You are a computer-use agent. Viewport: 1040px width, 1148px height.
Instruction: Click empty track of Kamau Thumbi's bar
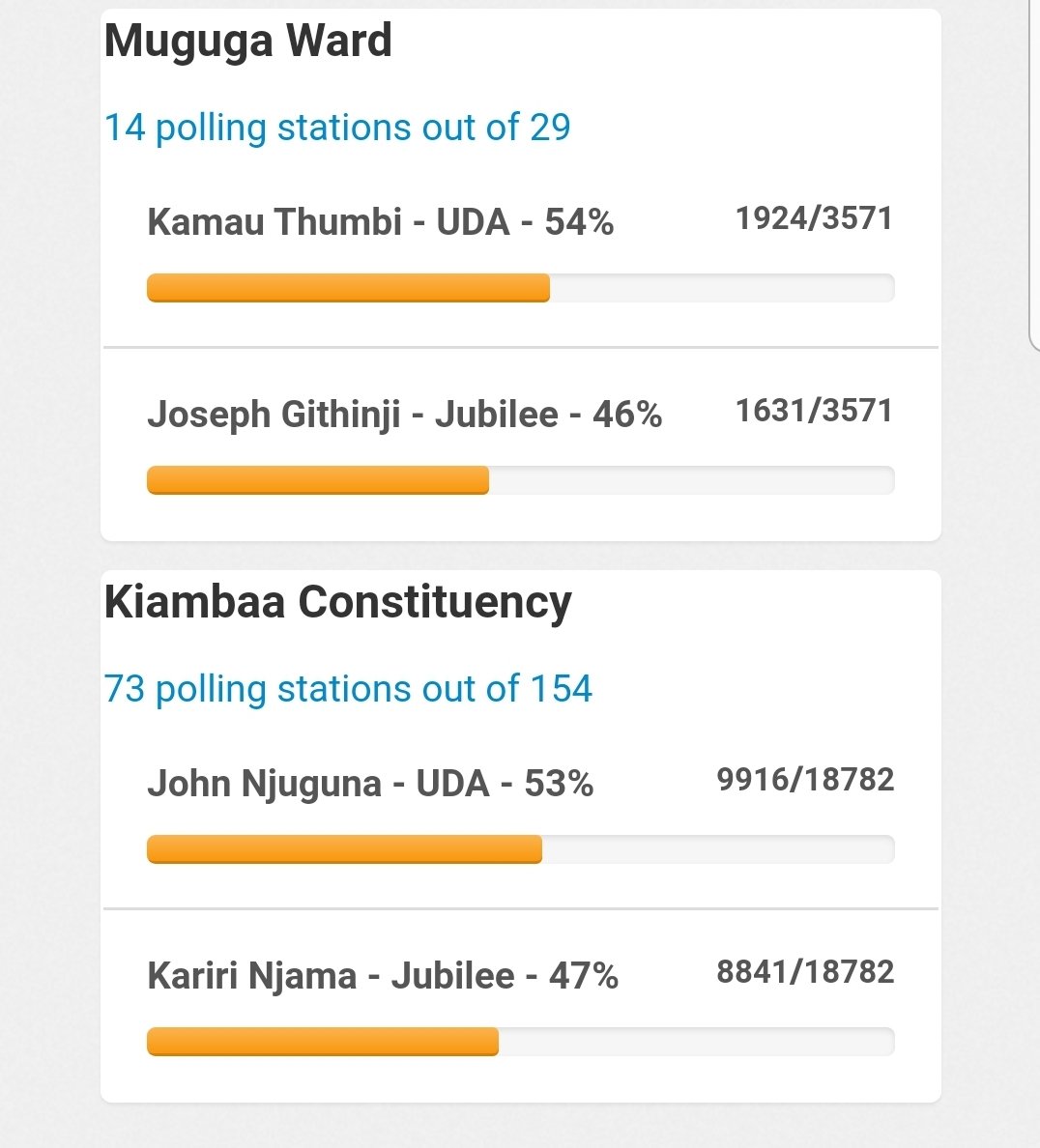pos(722,288)
